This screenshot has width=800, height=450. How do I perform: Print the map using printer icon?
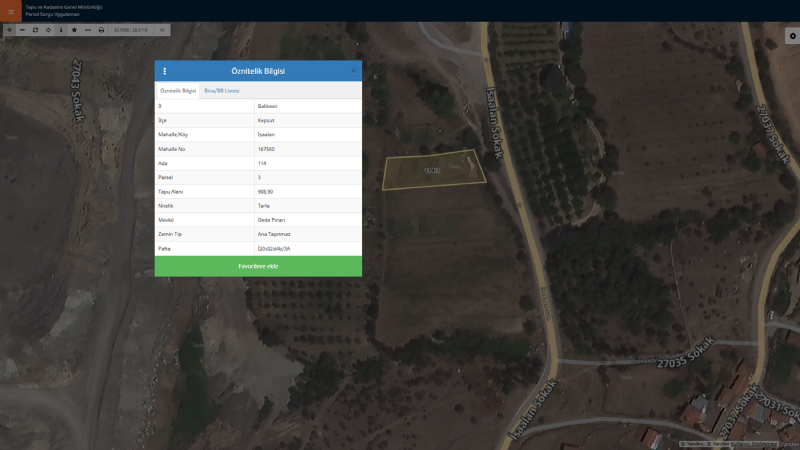[x=101, y=30]
